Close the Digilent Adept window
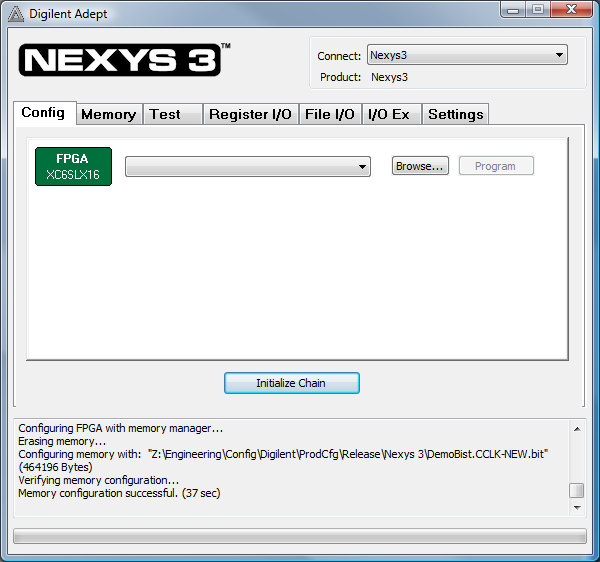 tap(571, 10)
